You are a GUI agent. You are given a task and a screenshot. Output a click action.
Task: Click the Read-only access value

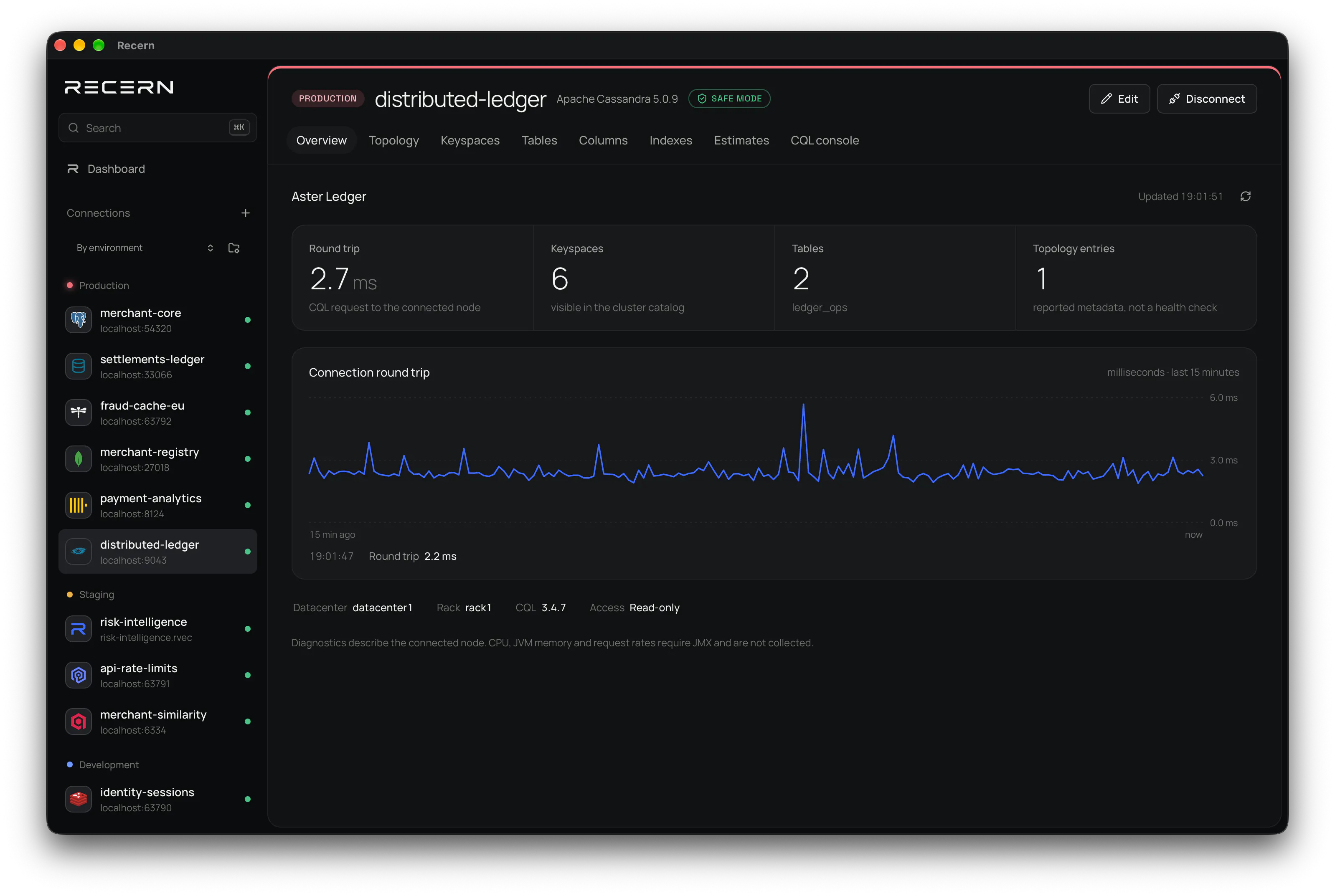(654, 608)
